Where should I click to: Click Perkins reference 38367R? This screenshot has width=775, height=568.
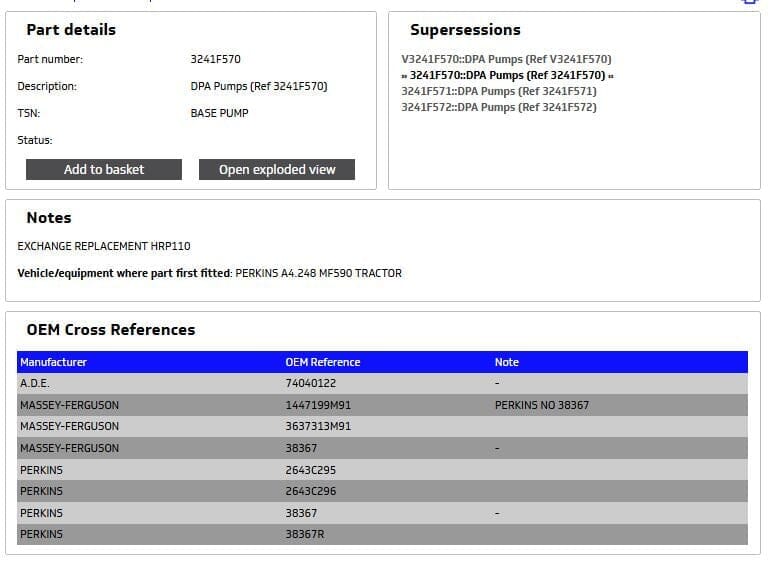tap(305, 534)
